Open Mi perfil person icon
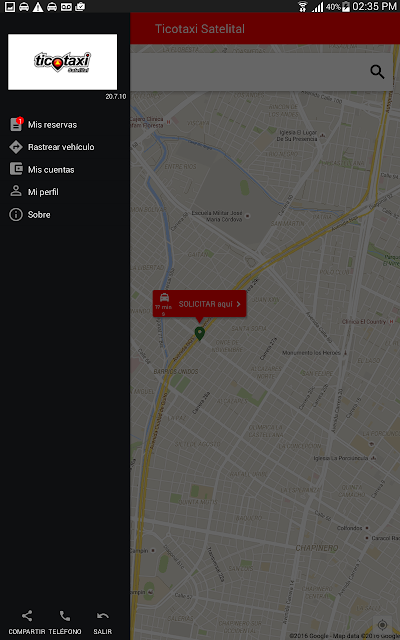The image size is (400, 640). point(16,191)
